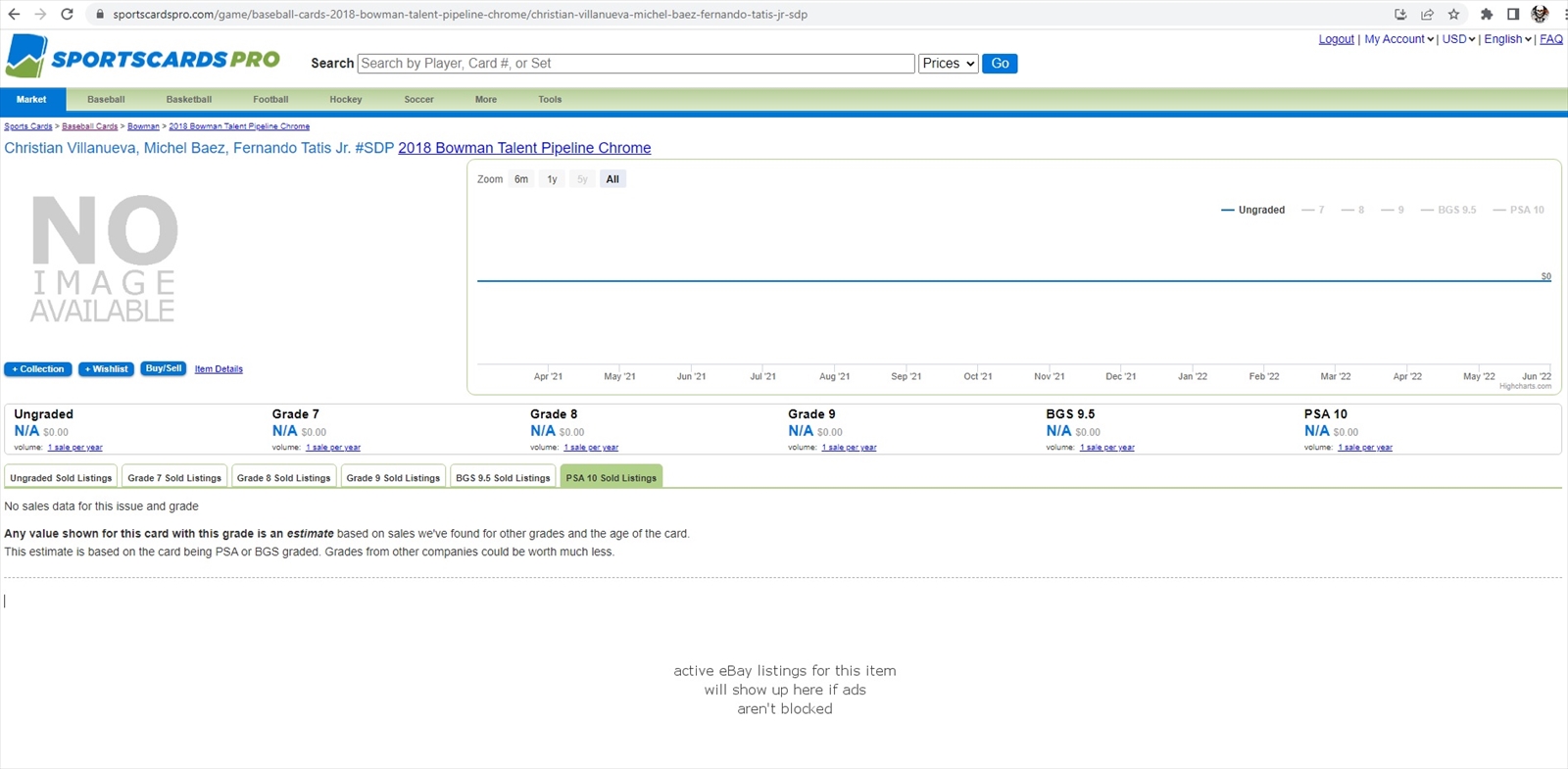The width and height of the screenshot is (1568, 769).
Task: Open BGS 9.5 volume 1 sale per year link
Action: coord(1107,448)
